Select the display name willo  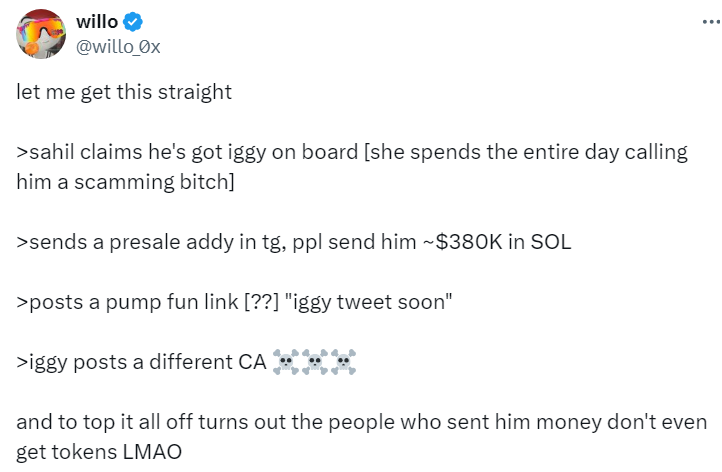(x=97, y=22)
